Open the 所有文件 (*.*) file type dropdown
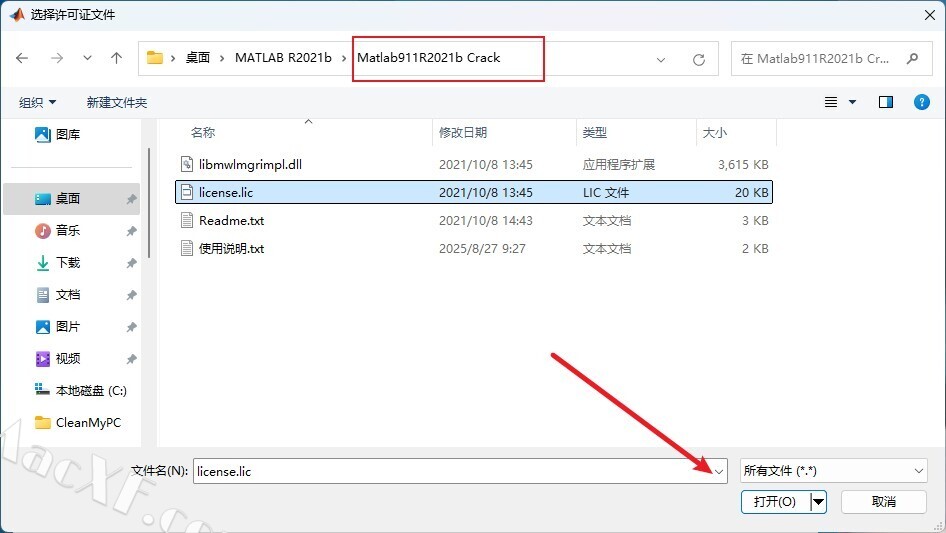 tap(833, 470)
